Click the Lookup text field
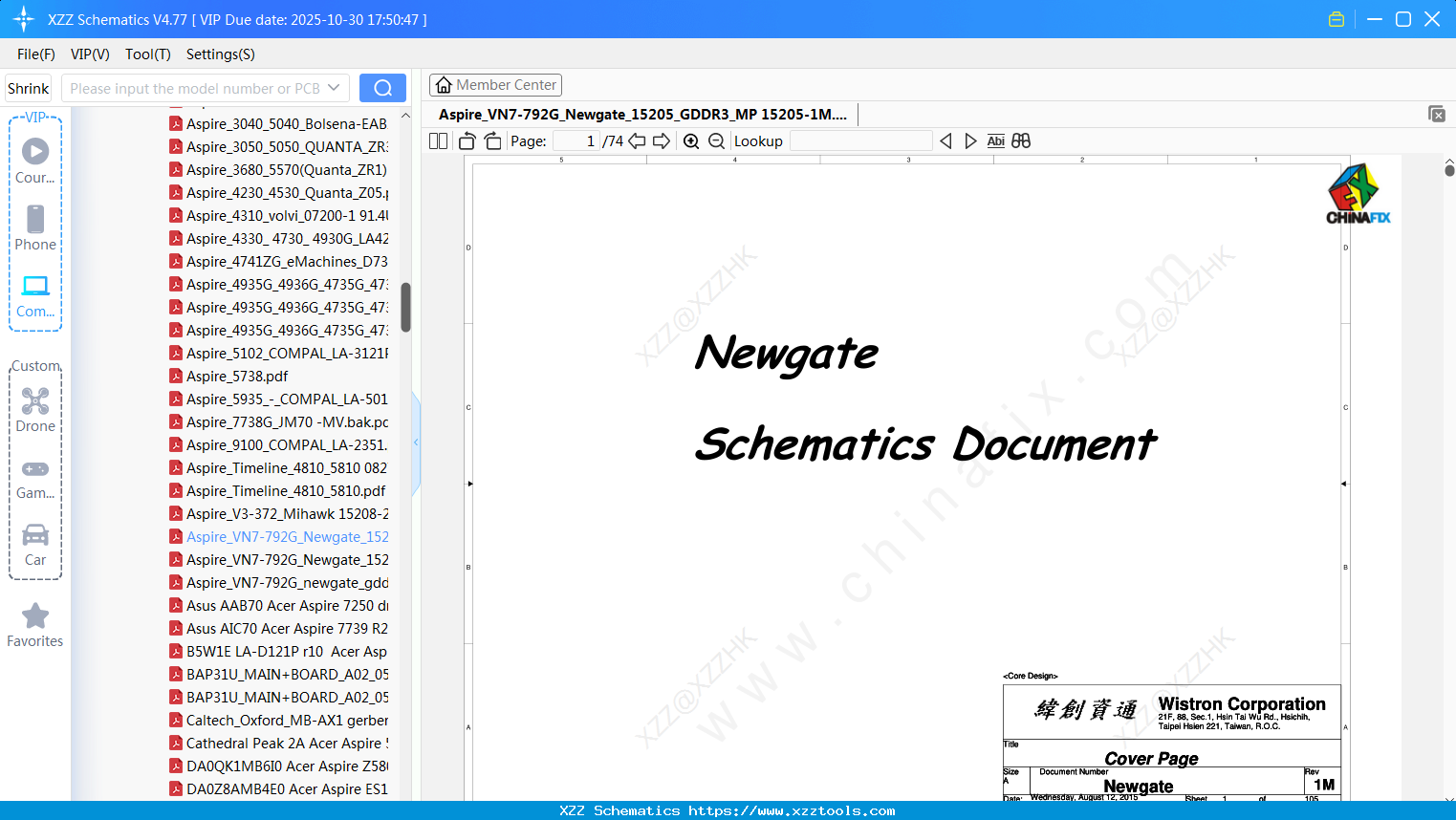1456x820 pixels. tap(860, 141)
